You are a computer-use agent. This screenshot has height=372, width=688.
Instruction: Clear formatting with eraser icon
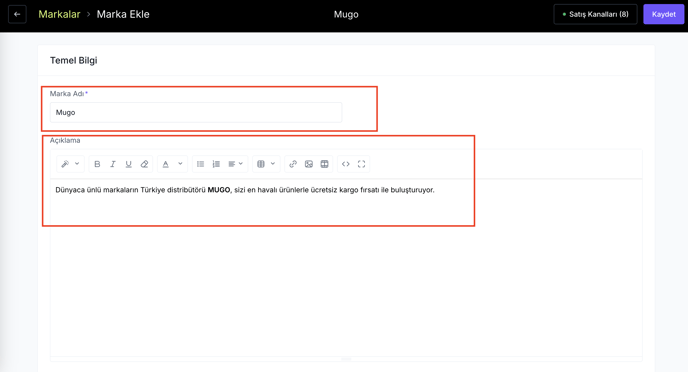click(144, 164)
